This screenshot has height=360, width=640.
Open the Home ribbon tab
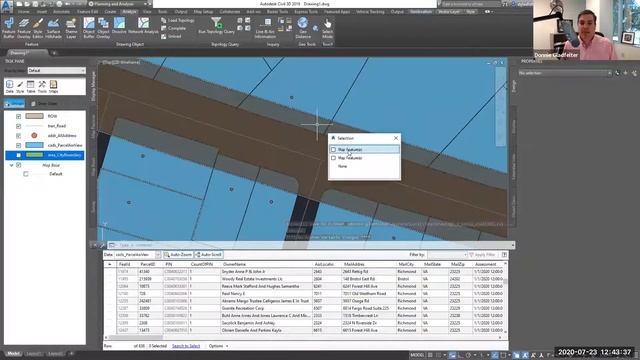click(24, 12)
